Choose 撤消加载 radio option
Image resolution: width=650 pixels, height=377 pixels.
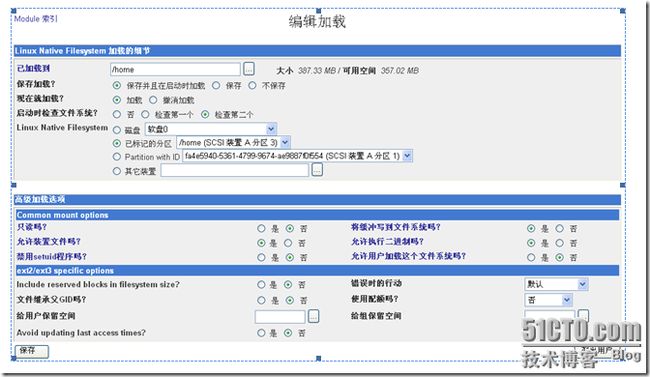click(x=153, y=100)
